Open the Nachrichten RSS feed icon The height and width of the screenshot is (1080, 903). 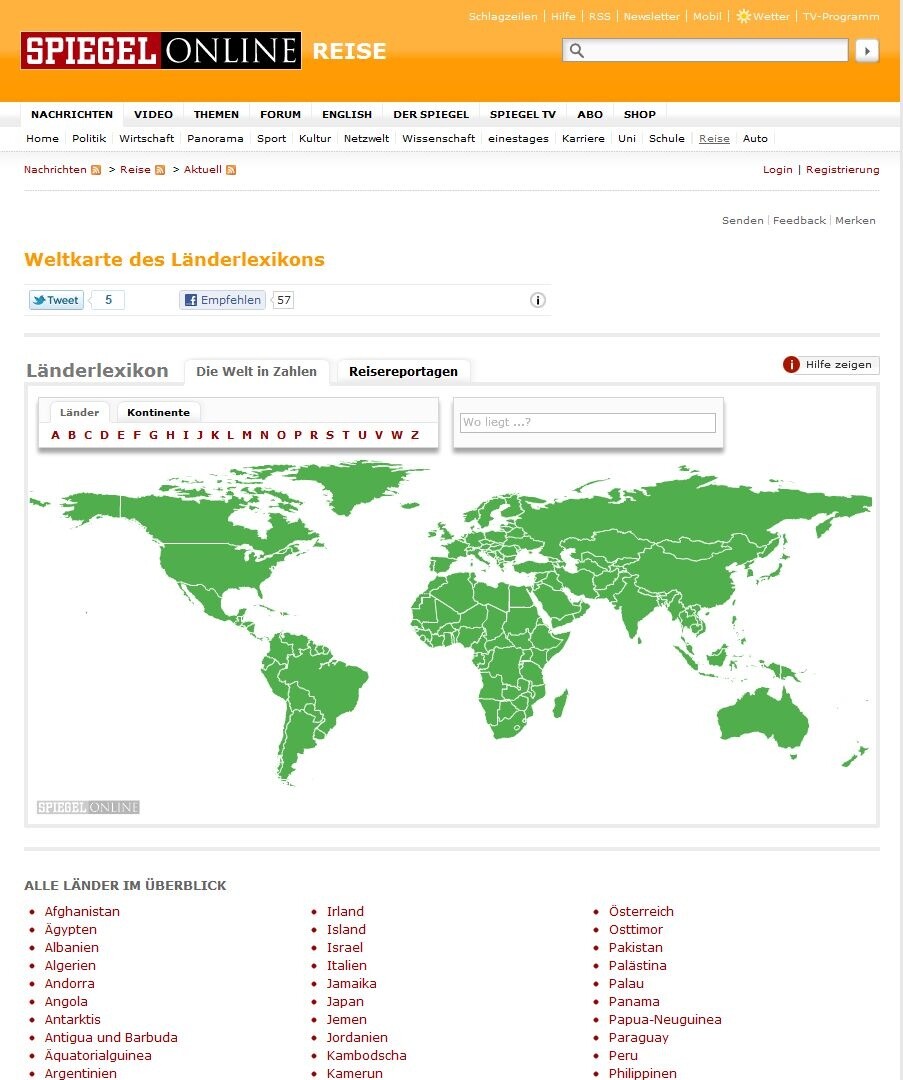pyautogui.click(x=96, y=170)
